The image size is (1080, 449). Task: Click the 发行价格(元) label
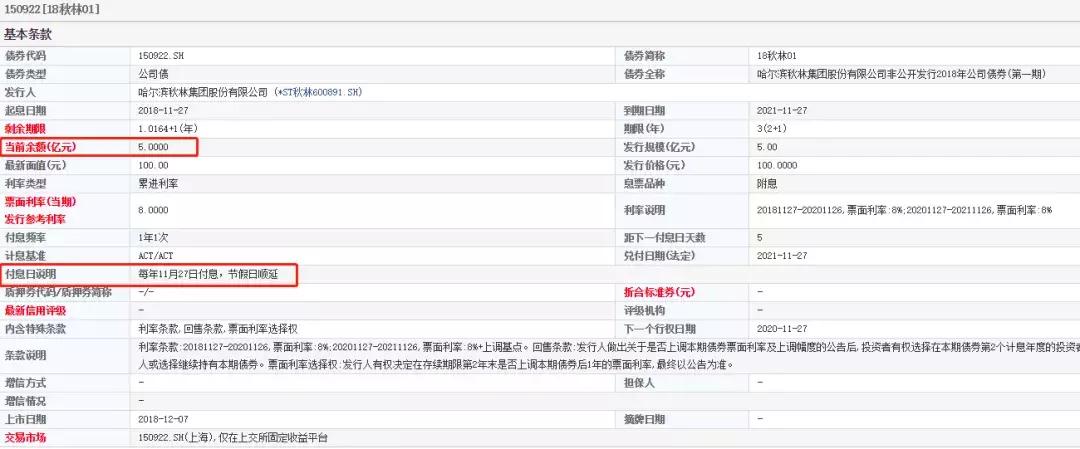tap(654, 165)
